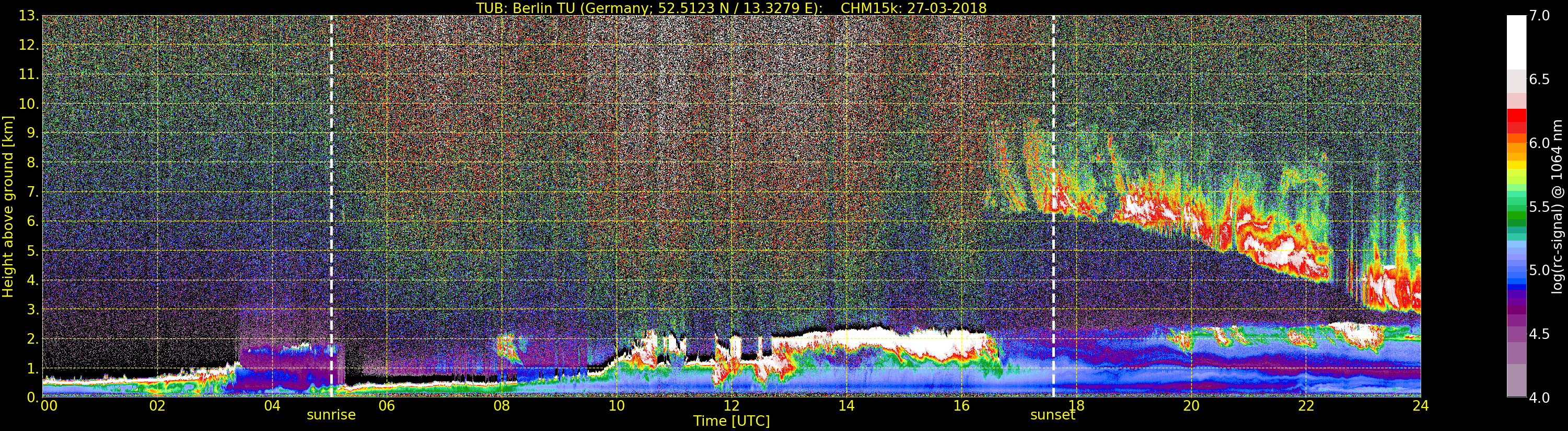Click the '08' tick on the time axis
The image size is (1568, 431).
click(x=502, y=406)
